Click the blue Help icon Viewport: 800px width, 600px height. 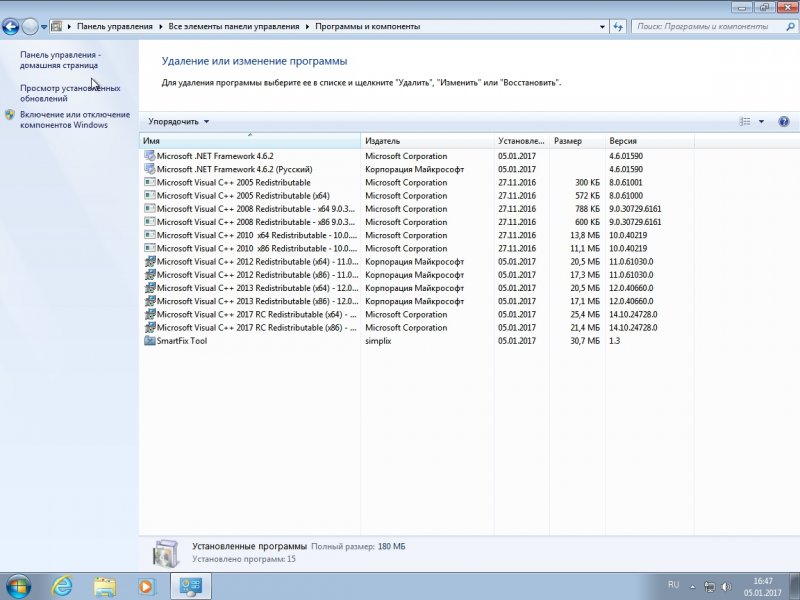(x=784, y=121)
